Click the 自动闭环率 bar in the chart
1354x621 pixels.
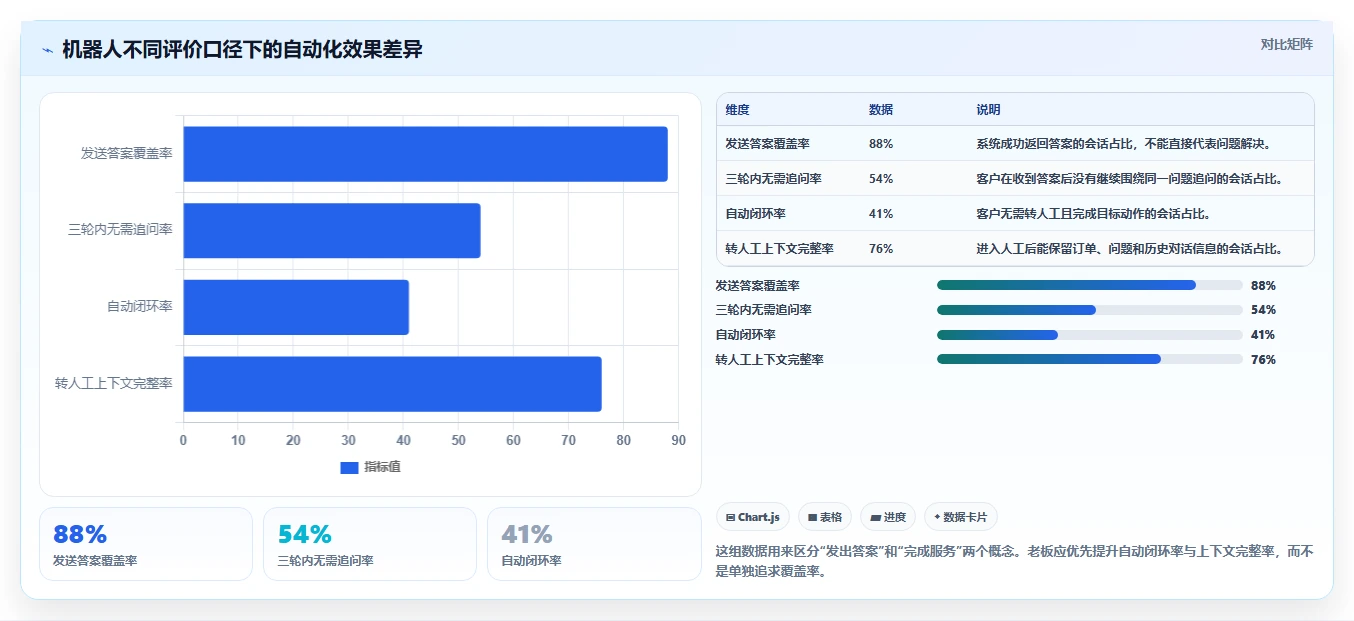[296, 307]
